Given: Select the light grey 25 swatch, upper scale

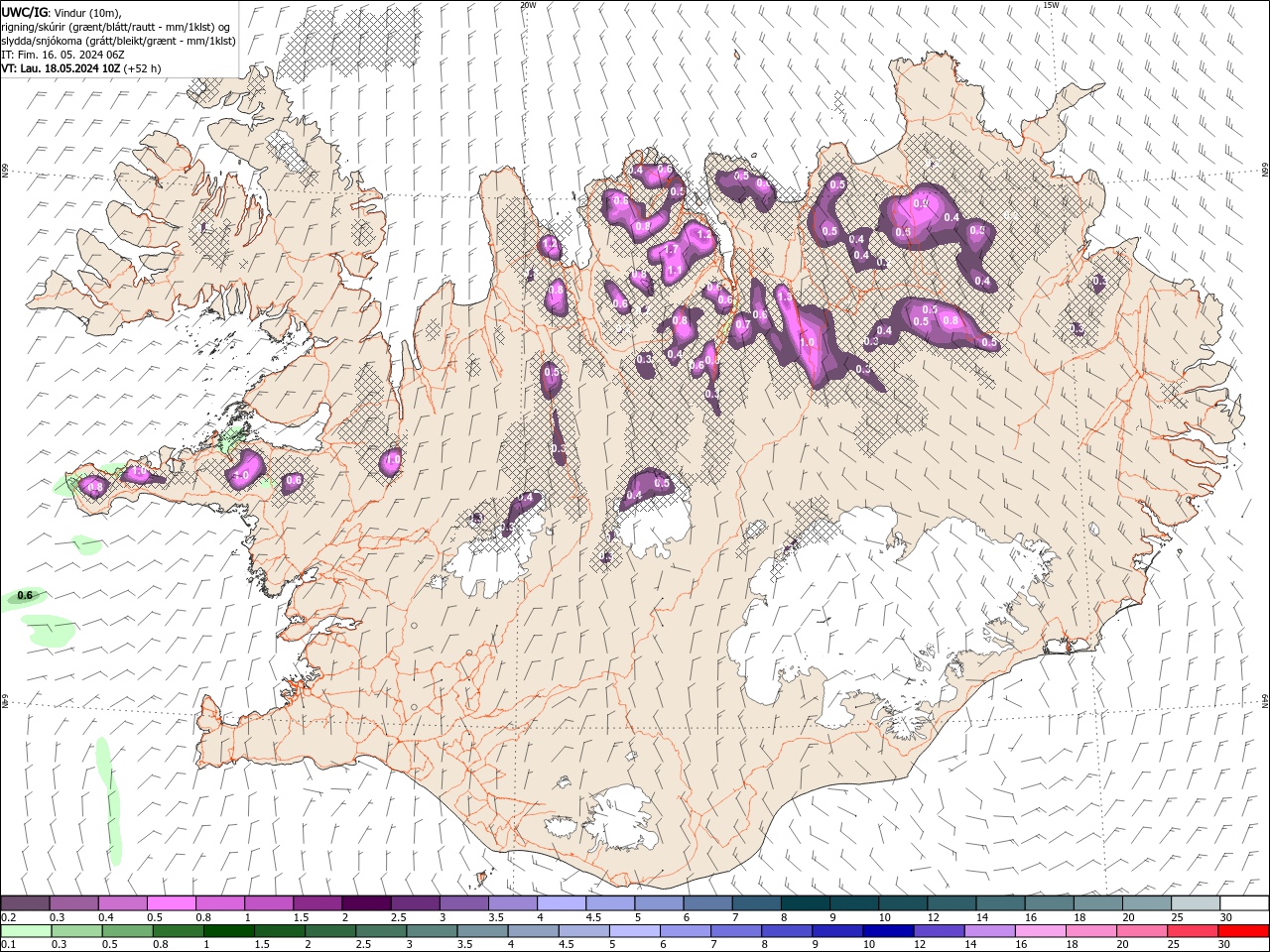Looking at the screenshot, I should 1195,903.
